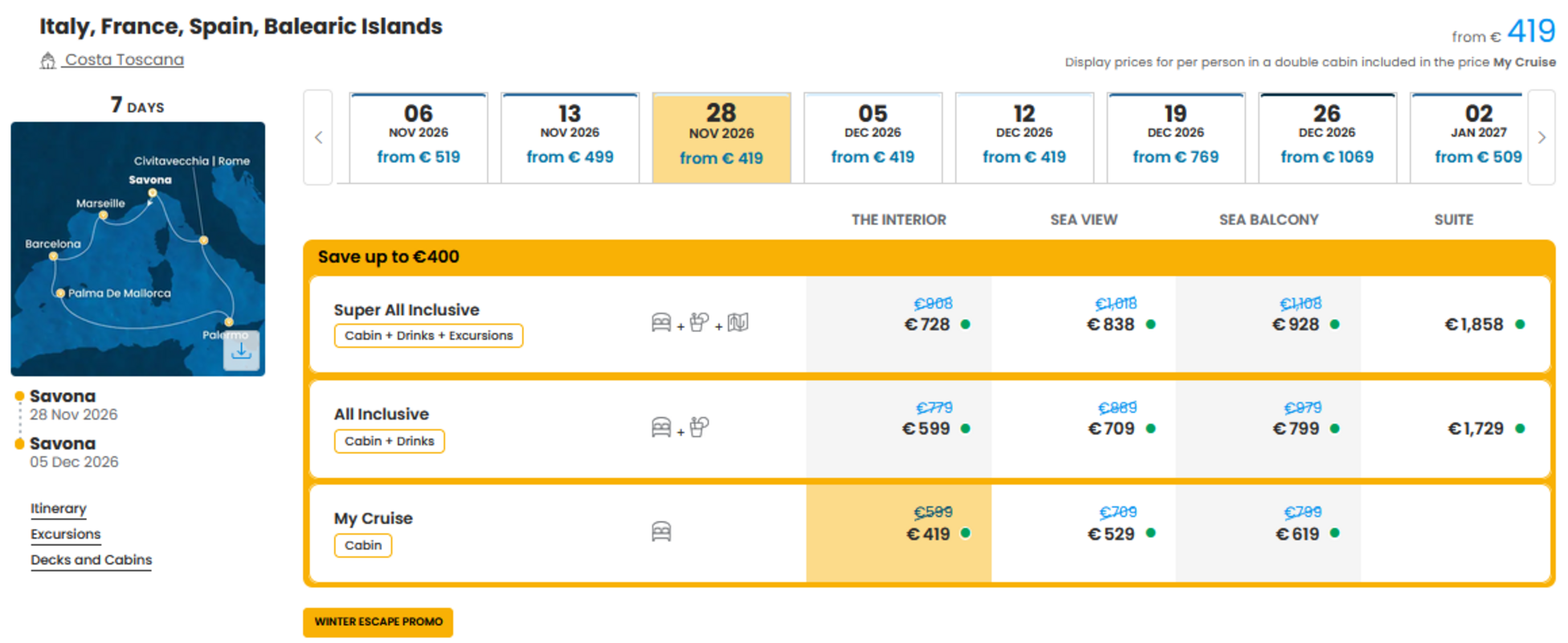Click the cabin bed icon in Super All Inclusive
Viewport: 1568px width, 643px height.
(x=661, y=323)
